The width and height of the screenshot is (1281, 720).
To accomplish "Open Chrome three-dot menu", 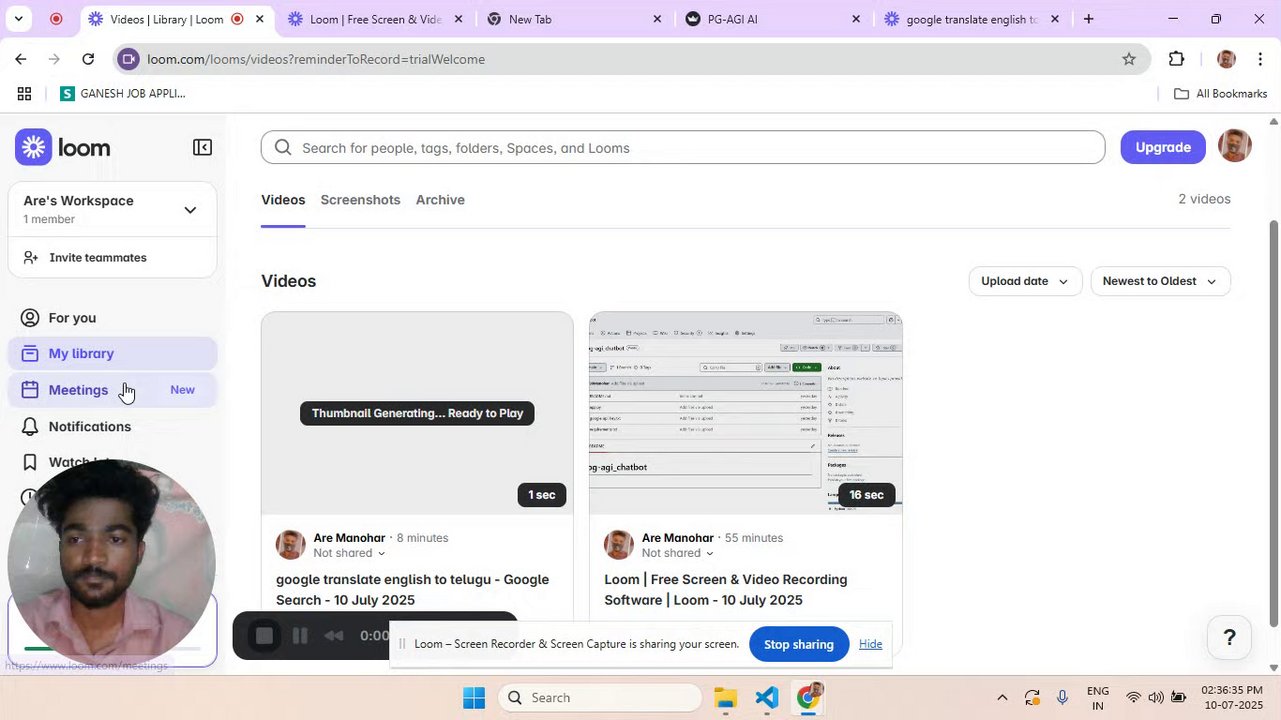I will [1260, 59].
